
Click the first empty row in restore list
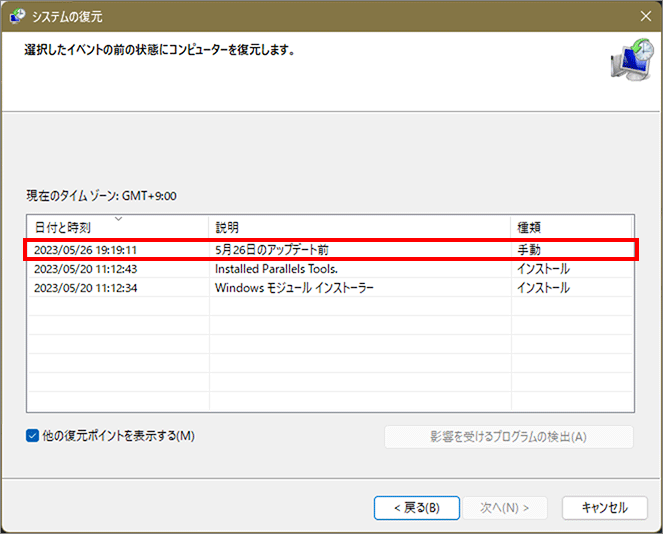(x=330, y=307)
